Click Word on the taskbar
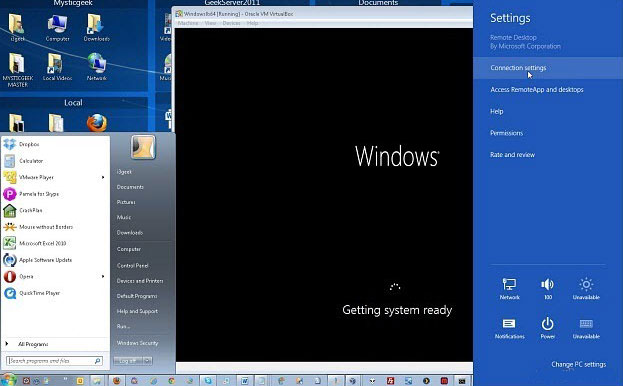Viewport: 623px width, 386px height. pyautogui.click(x=244, y=381)
